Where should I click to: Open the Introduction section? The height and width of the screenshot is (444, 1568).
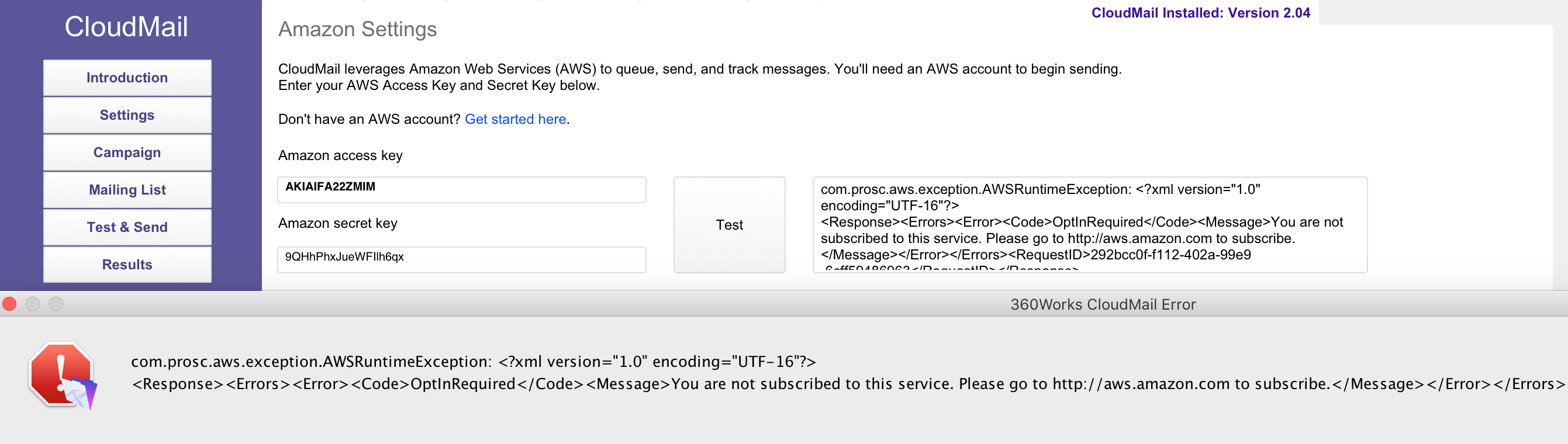pos(127,78)
